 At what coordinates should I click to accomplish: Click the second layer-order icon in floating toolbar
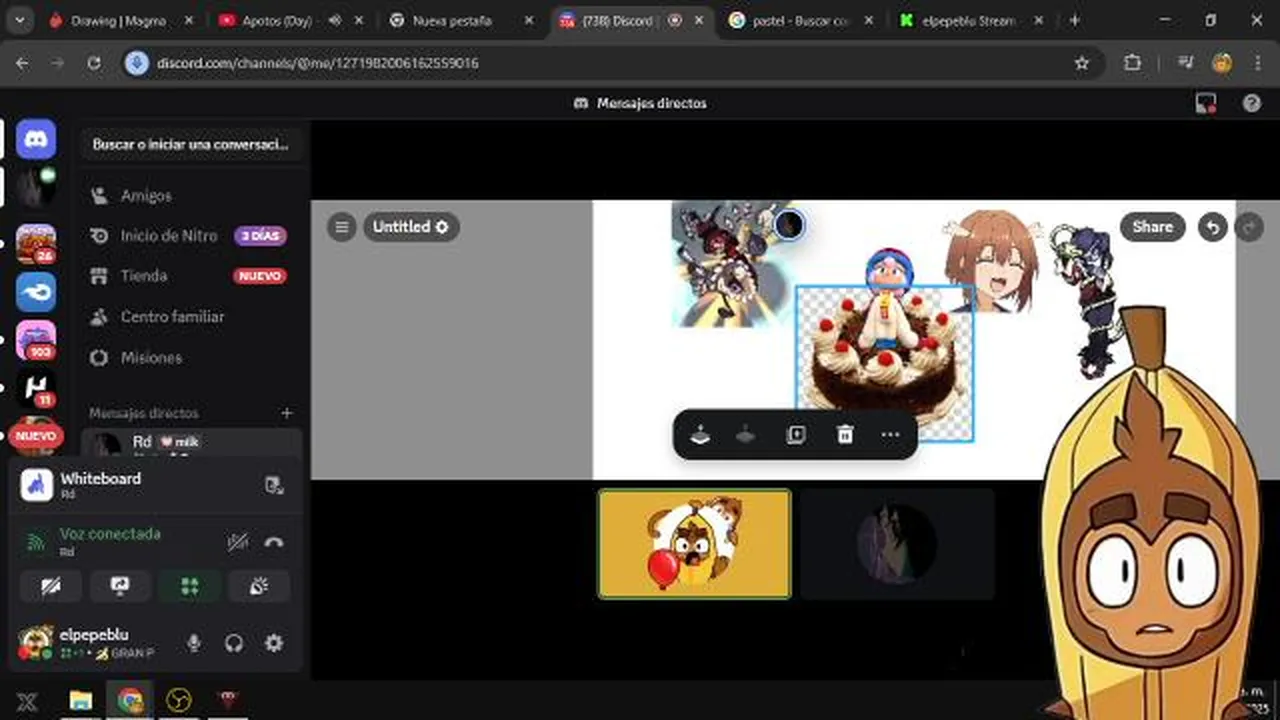746,435
